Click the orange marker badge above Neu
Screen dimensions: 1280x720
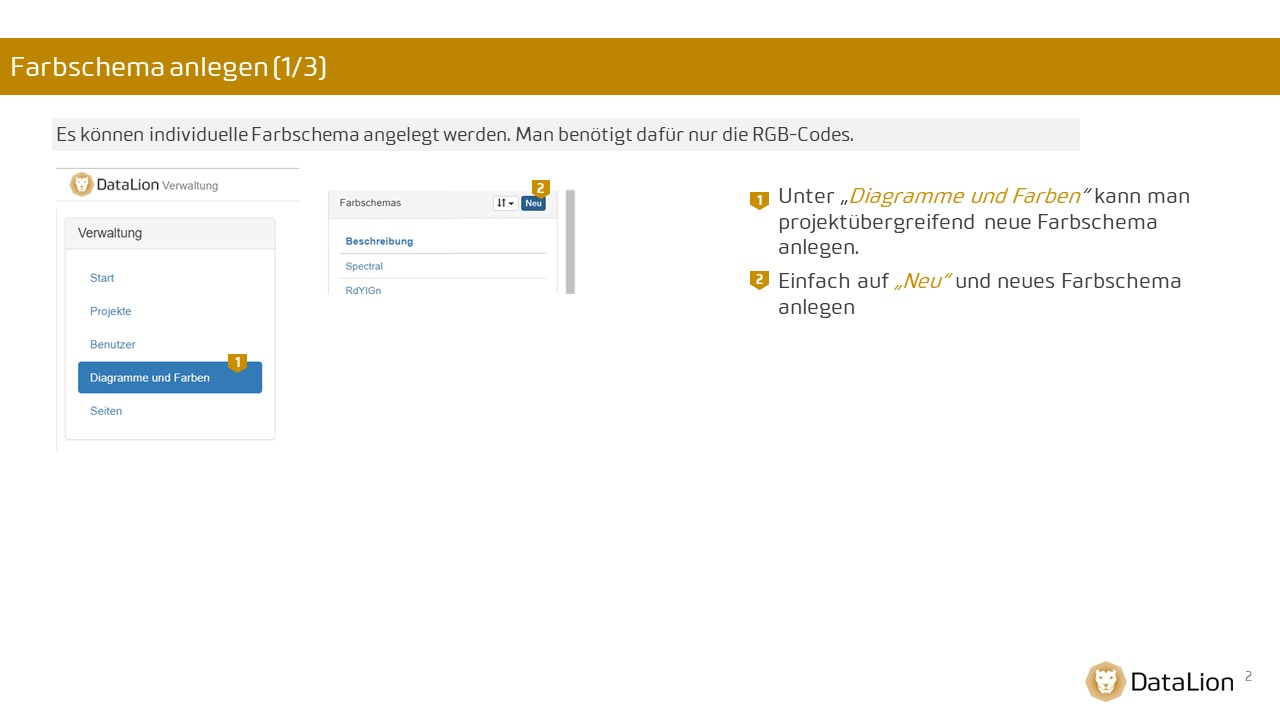(x=541, y=188)
